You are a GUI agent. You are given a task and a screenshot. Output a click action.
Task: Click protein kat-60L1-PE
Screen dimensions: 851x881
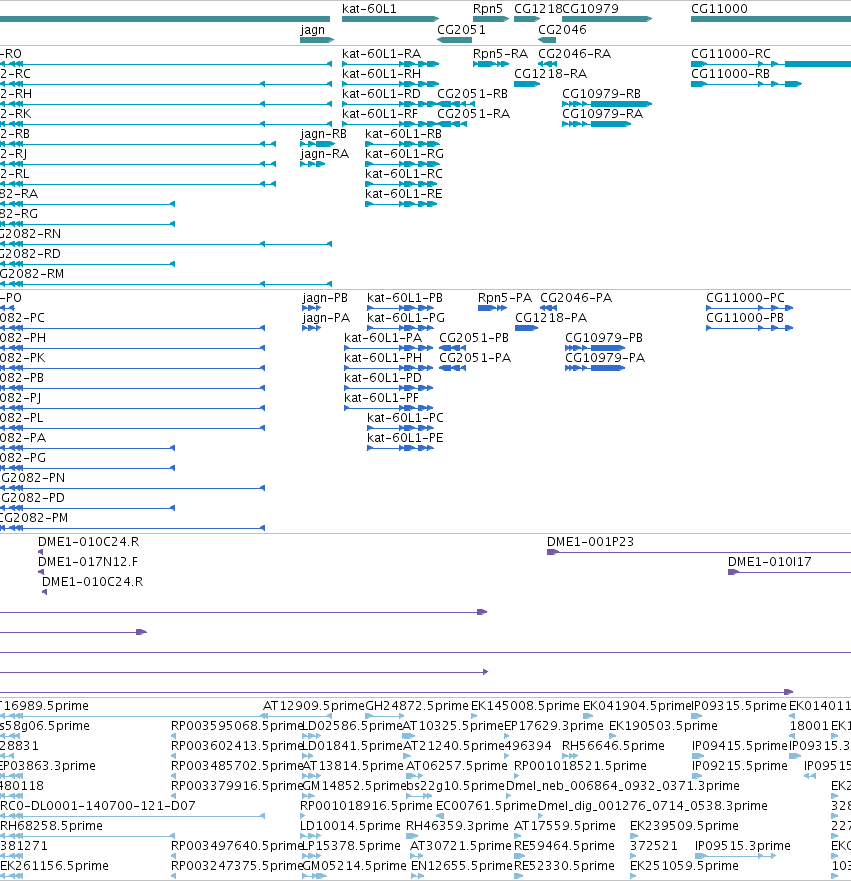tap(405, 437)
